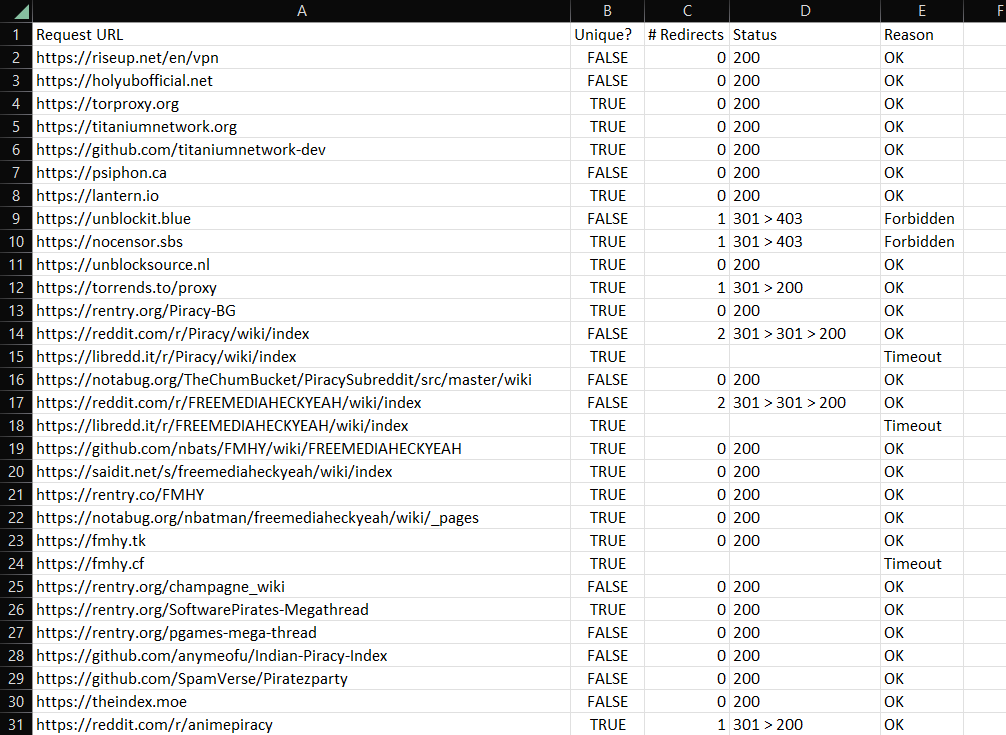Select cell with rentry.org/pgames-mega-thread
Screen dimensions: 1006x735
point(302,632)
